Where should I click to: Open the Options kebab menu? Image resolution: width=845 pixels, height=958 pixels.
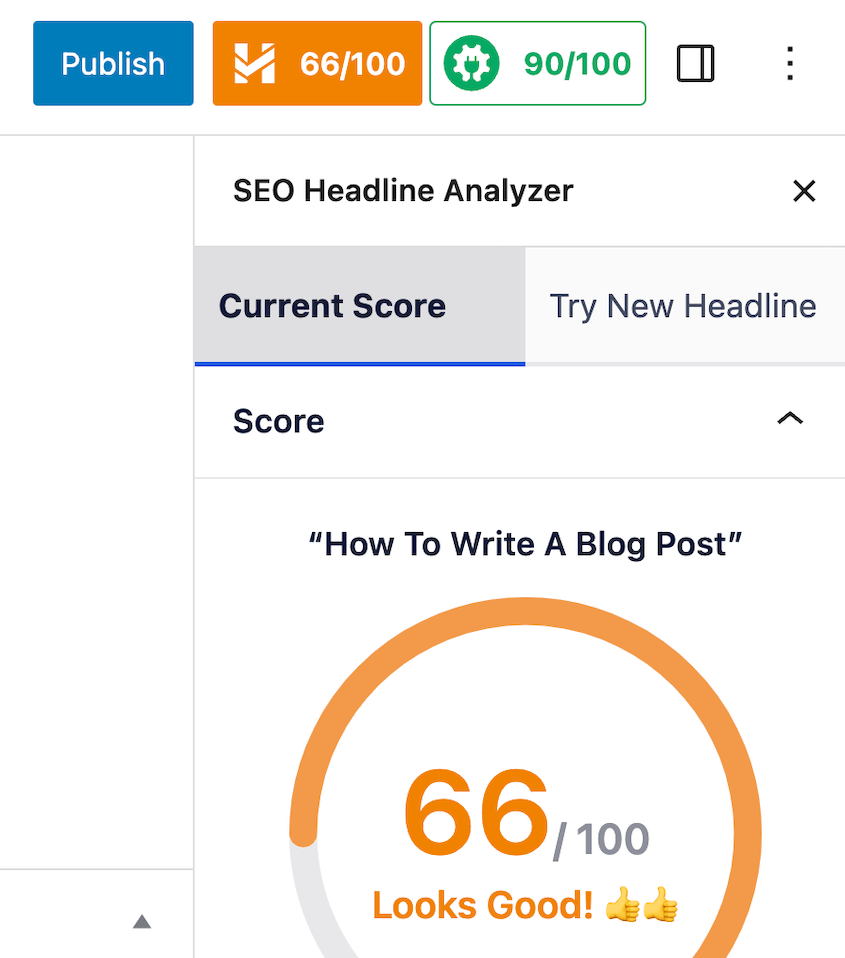click(x=789, y=63)
